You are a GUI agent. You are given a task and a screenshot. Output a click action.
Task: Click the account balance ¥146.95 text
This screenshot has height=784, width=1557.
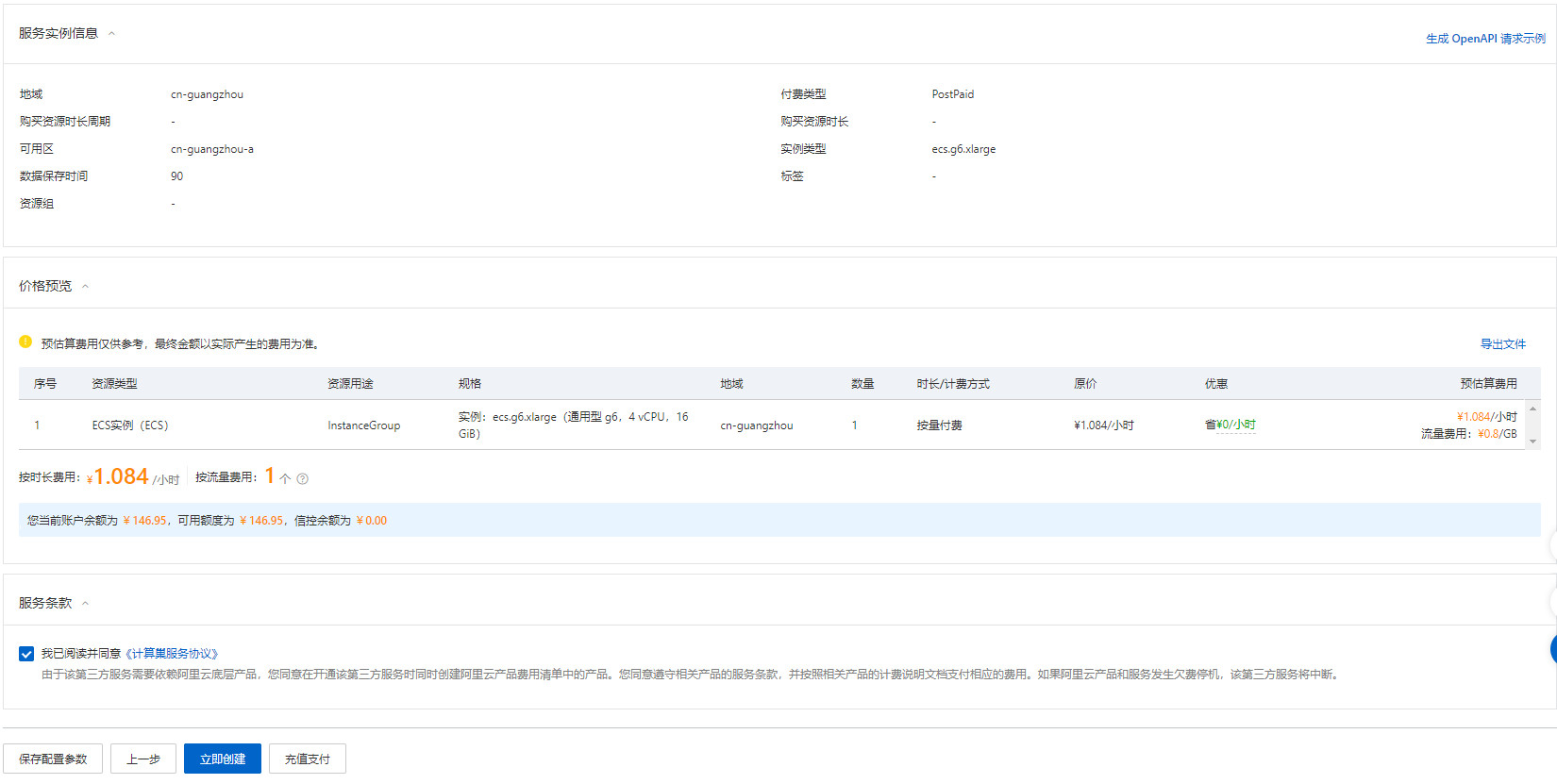tap(145, 521)
